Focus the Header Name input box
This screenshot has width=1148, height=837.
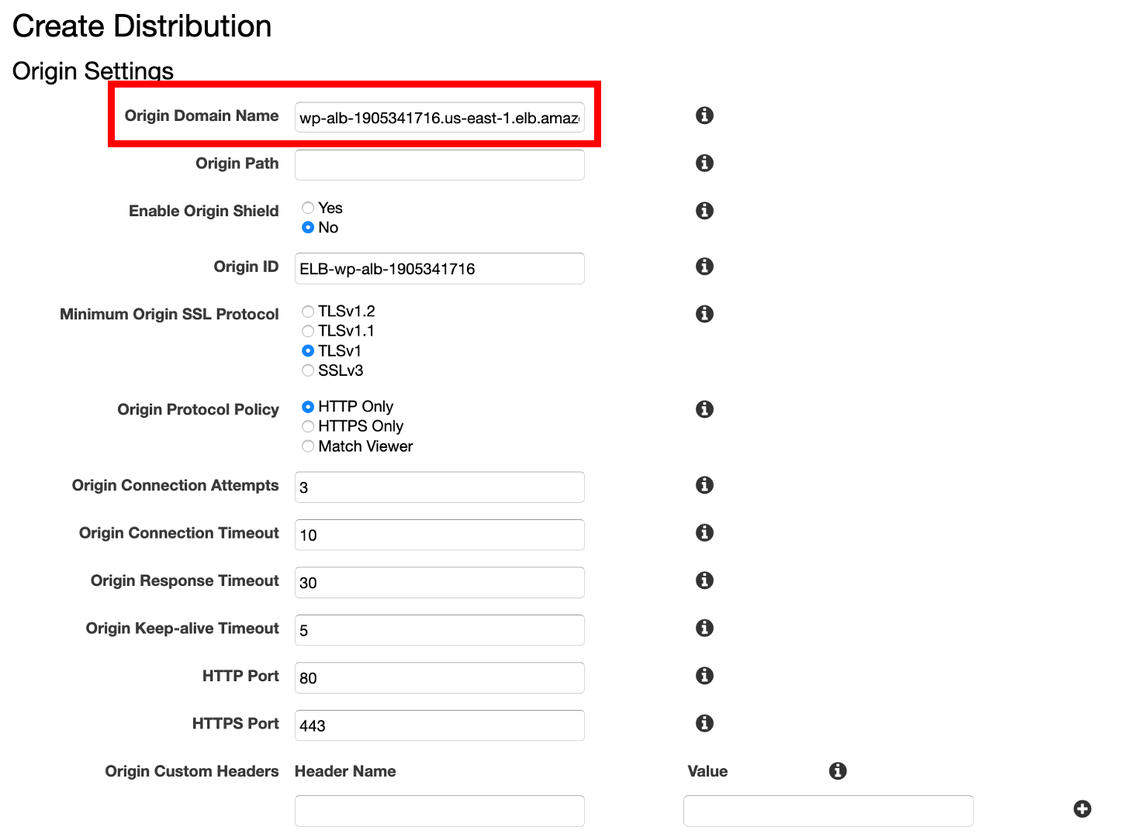[439, 811]
